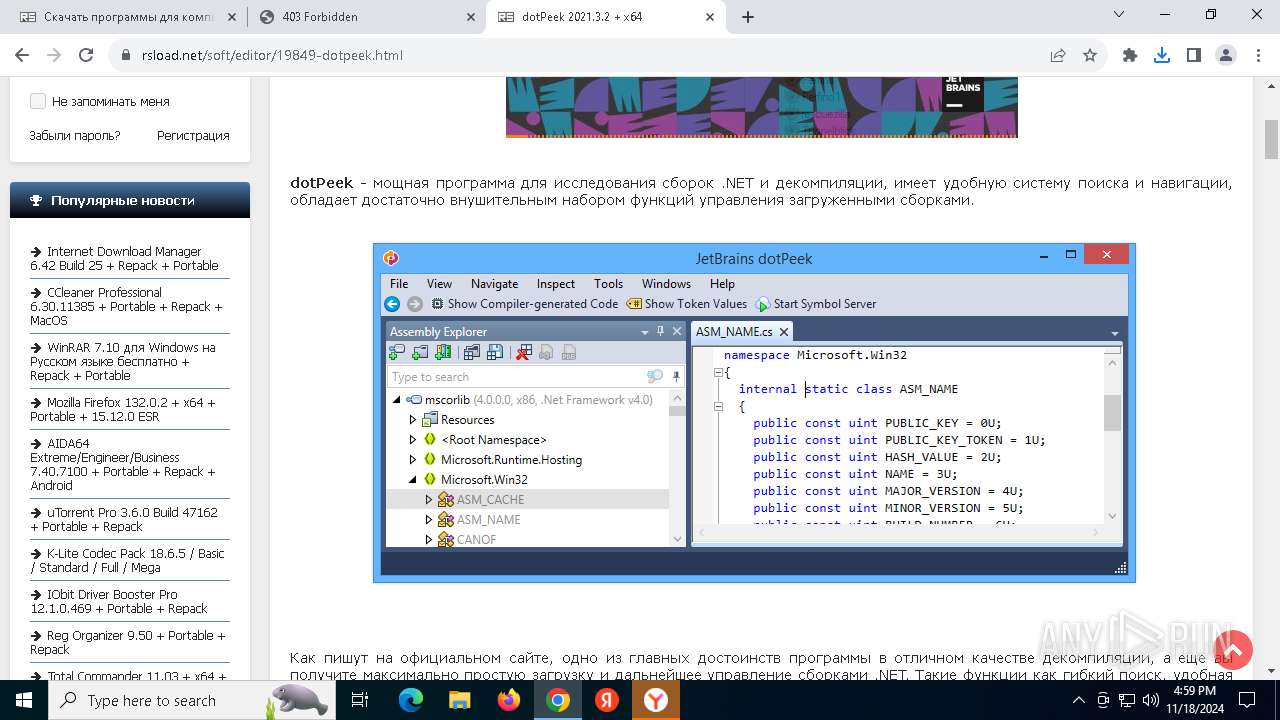
Task: Open the JetBrains dotPeek screenshot image
Action: (754, 413)
